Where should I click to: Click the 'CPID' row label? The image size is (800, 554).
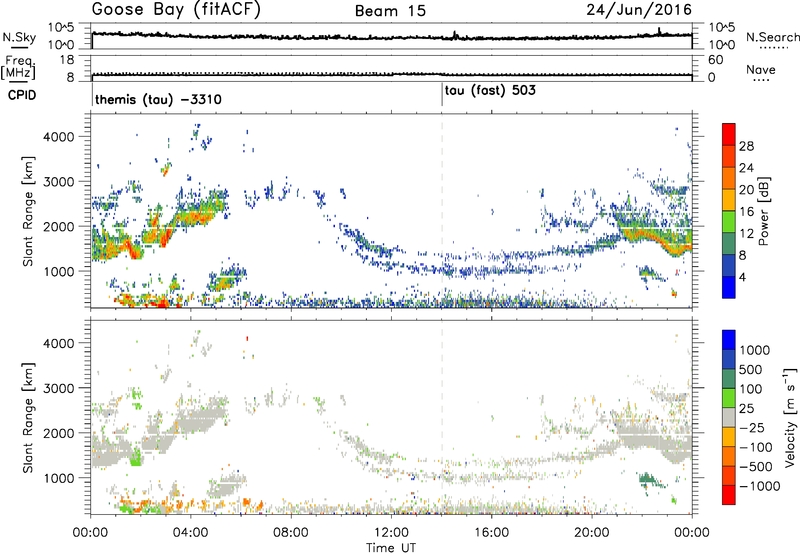tap(22, 95)
